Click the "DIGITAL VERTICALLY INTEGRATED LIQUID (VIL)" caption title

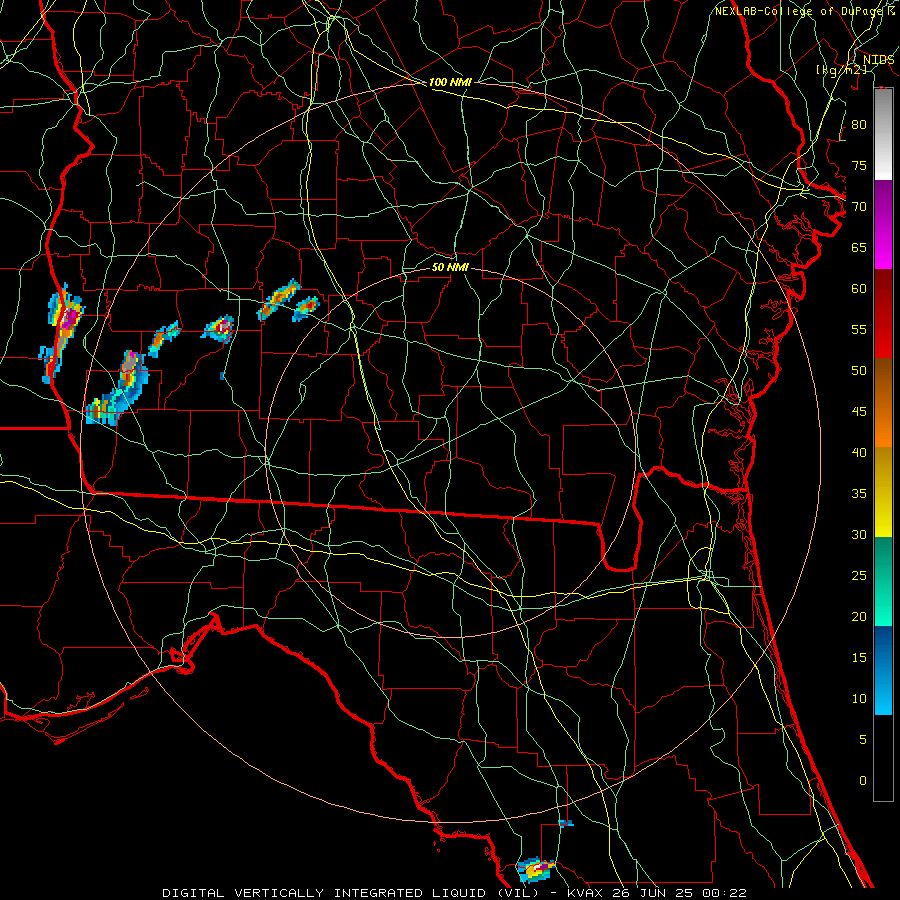click(x=350, y=893)
